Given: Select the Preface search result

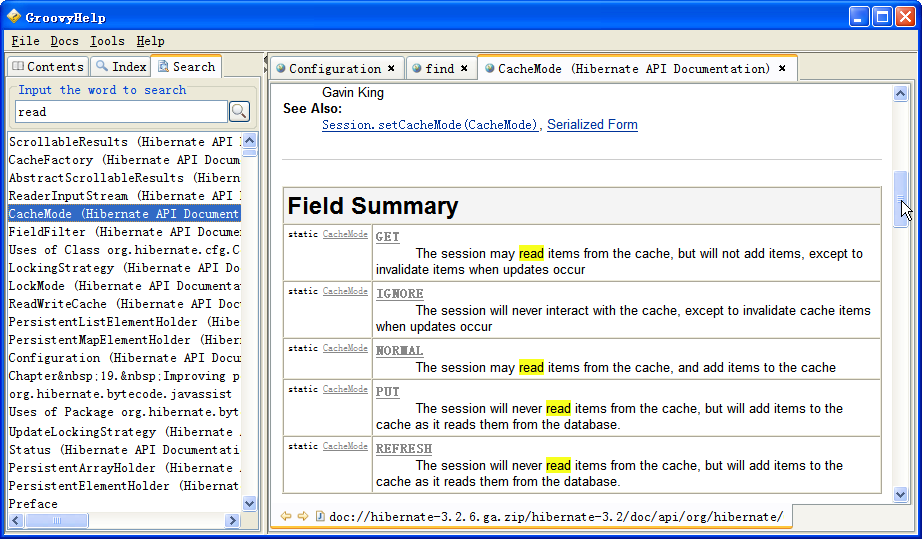Looking at the screenshot, I should click(124, 504).
